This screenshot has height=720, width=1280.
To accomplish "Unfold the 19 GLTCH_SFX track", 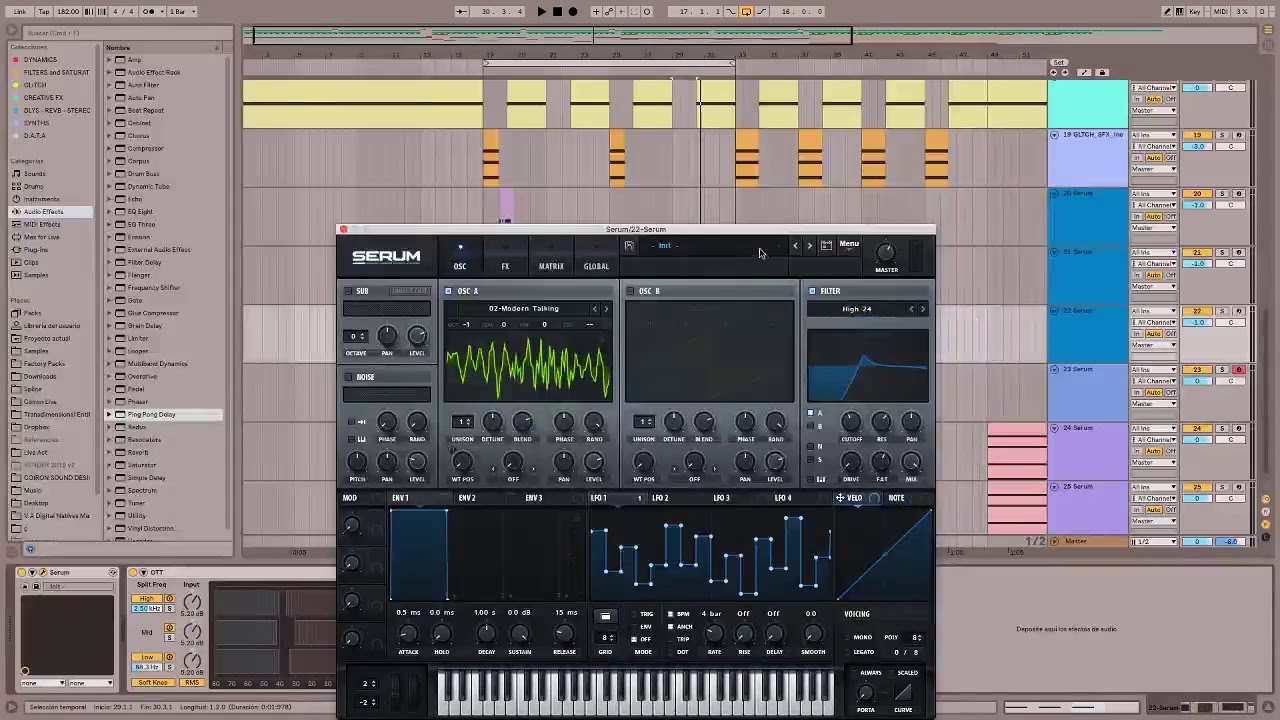I will pyautogui.click(x=1054, y=134).
